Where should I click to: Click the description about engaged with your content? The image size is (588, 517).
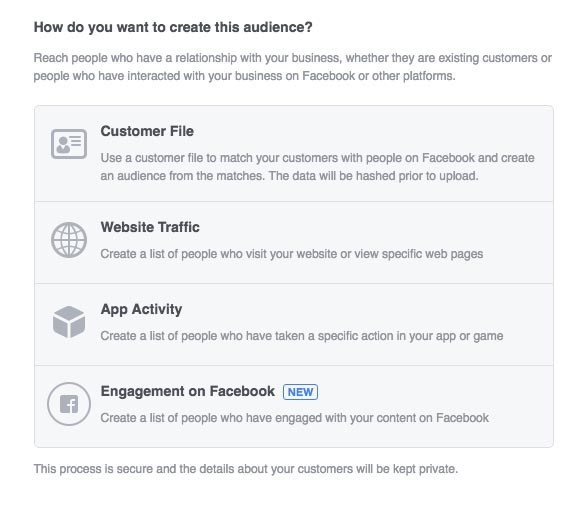(x=294, y=418)
